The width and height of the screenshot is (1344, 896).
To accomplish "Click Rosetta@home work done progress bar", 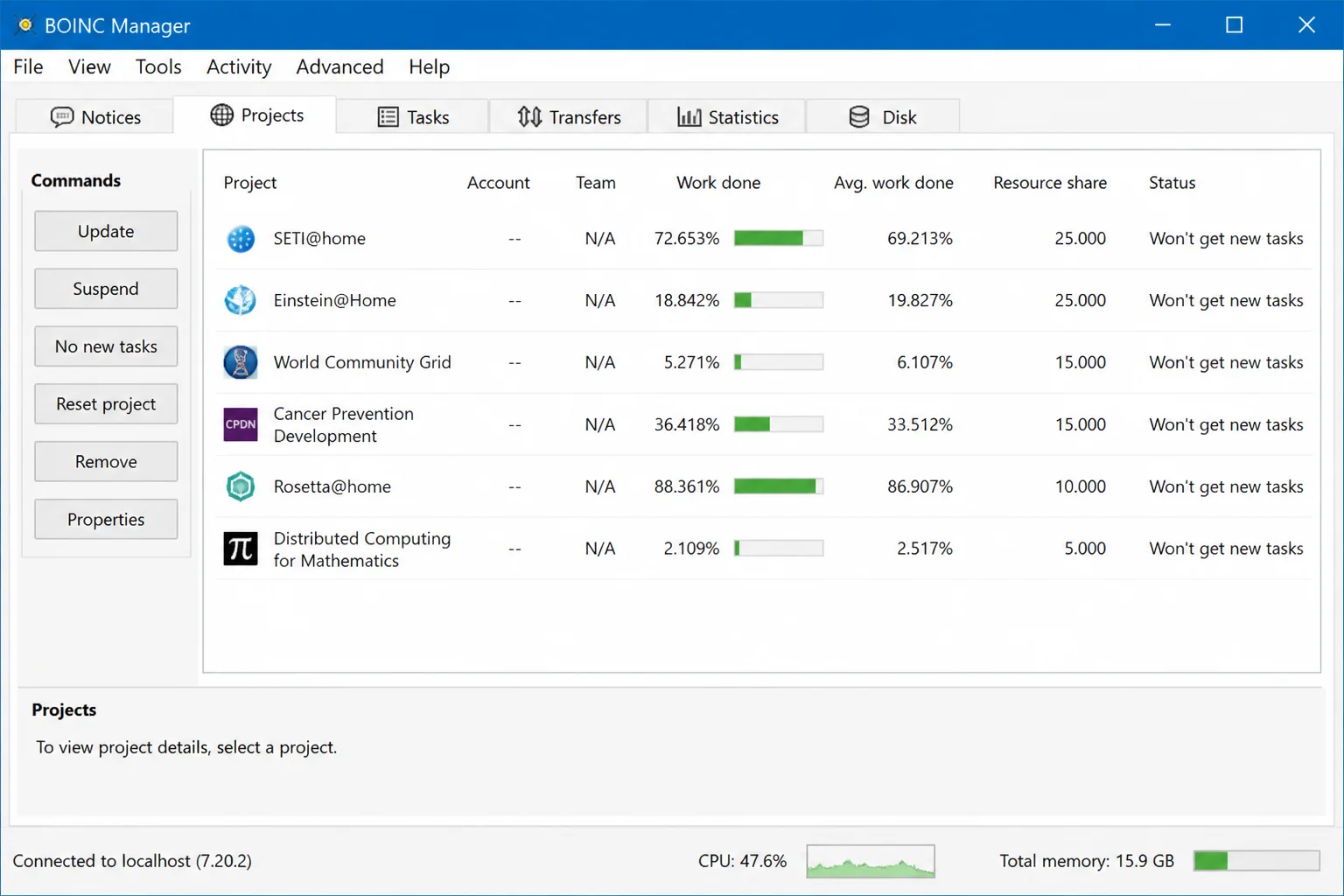I will coord(779,486).
